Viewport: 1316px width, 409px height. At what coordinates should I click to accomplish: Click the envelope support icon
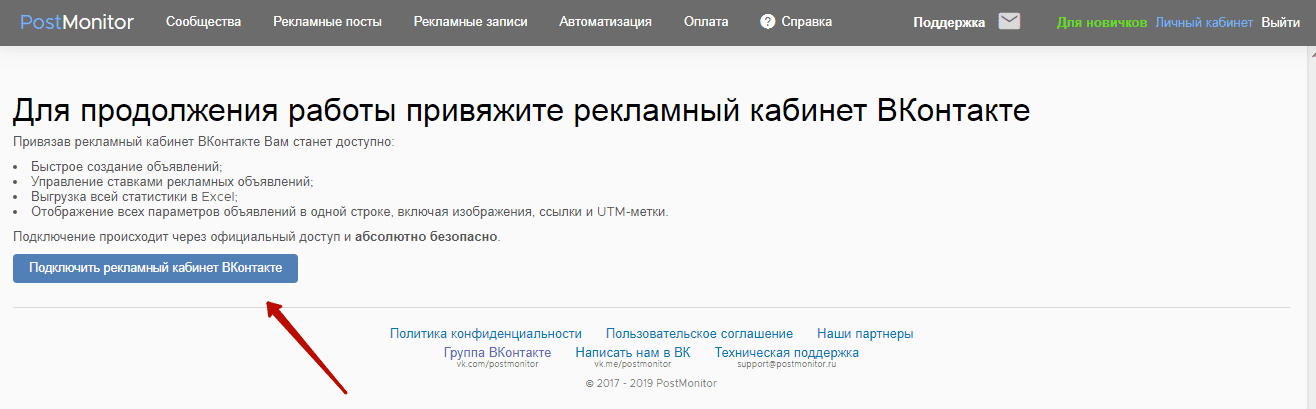[1009, 21]
